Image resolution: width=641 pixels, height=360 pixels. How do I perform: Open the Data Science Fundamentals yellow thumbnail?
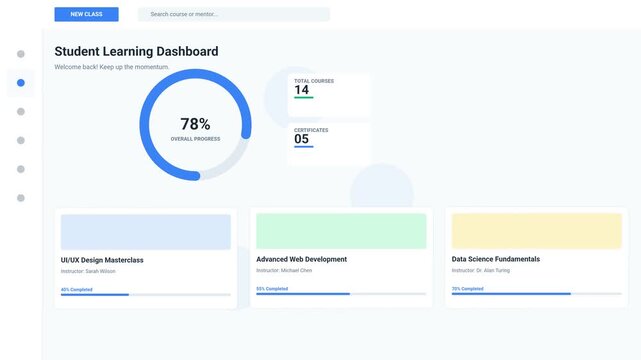[537, 231]
